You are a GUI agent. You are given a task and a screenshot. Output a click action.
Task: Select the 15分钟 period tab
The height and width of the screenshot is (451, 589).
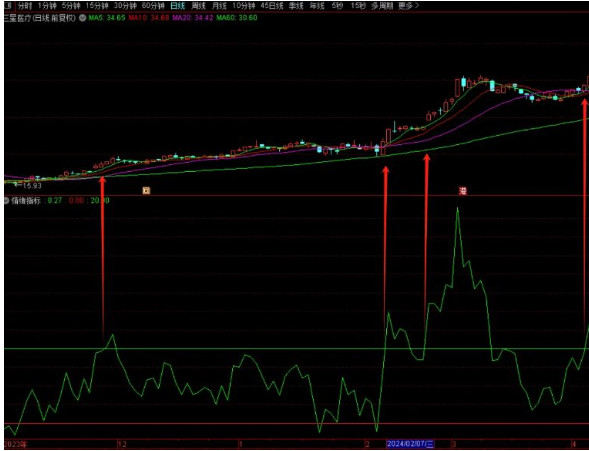pos(97,6)
